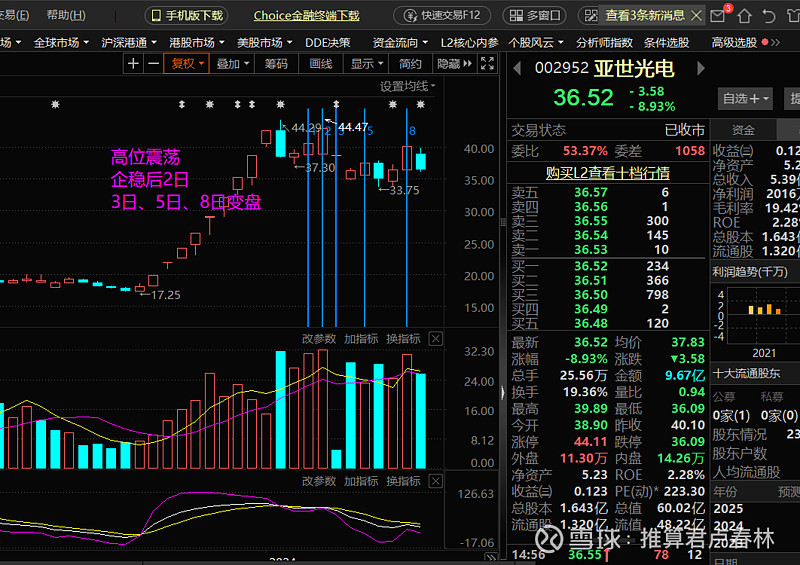Open the 复权 adjustment dropdown
Image resolution: width=800 pixels, height=565 pixels.
[x=188, y=63]
